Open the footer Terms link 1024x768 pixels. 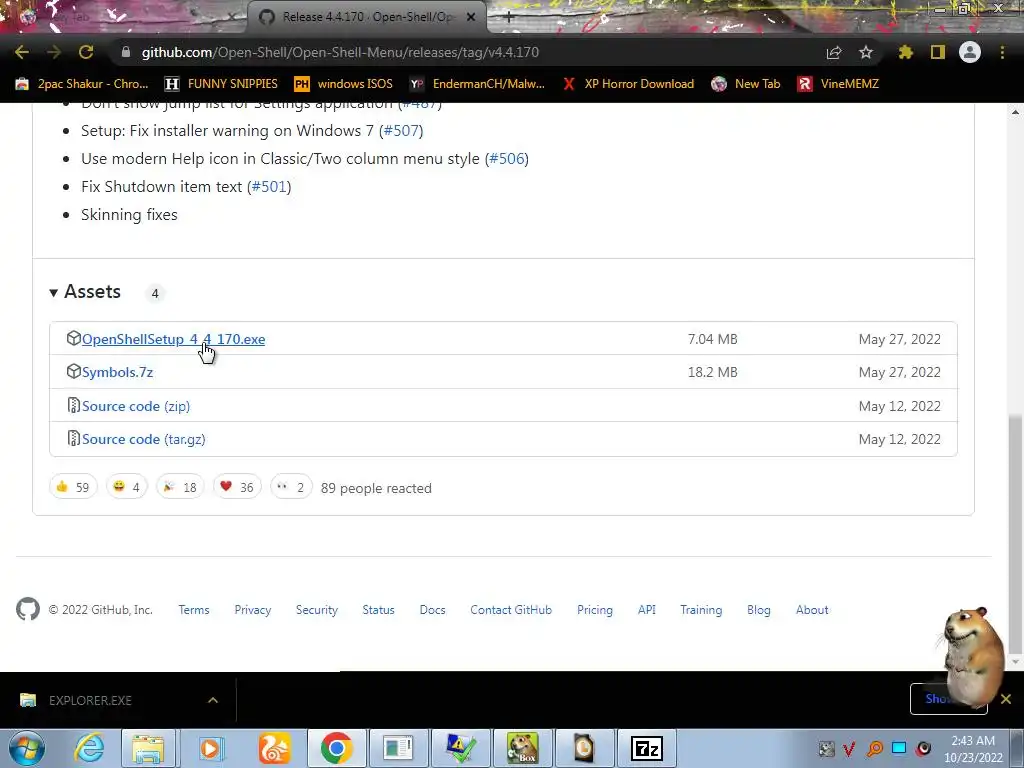(x=194, y=610)
